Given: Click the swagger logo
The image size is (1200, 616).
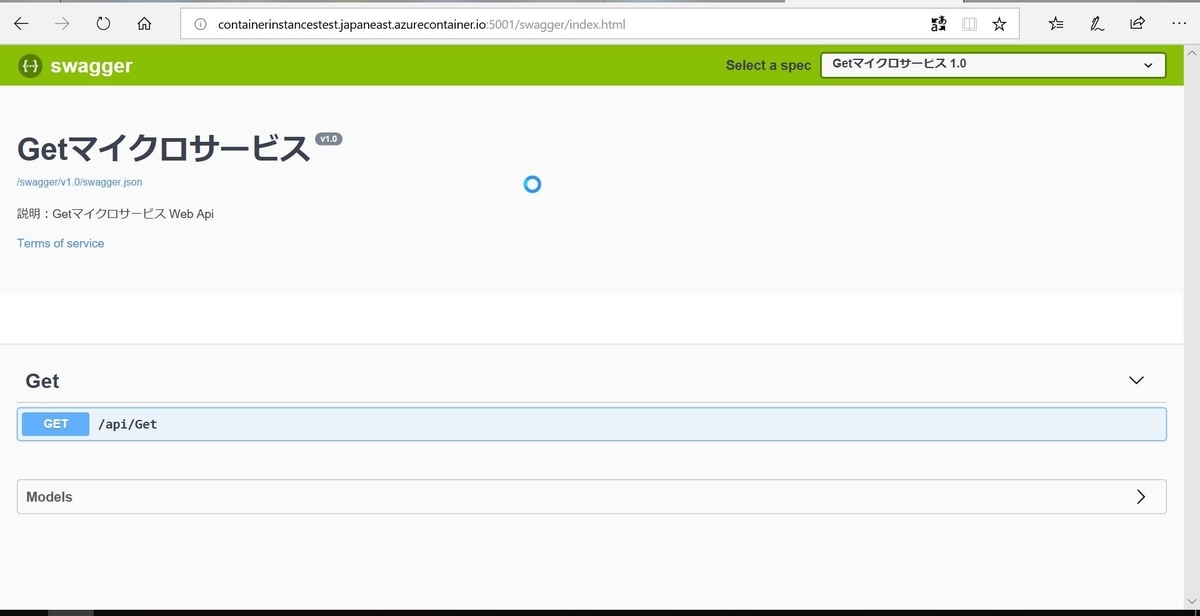Looking at the screenshot, I should coord(75,66).
